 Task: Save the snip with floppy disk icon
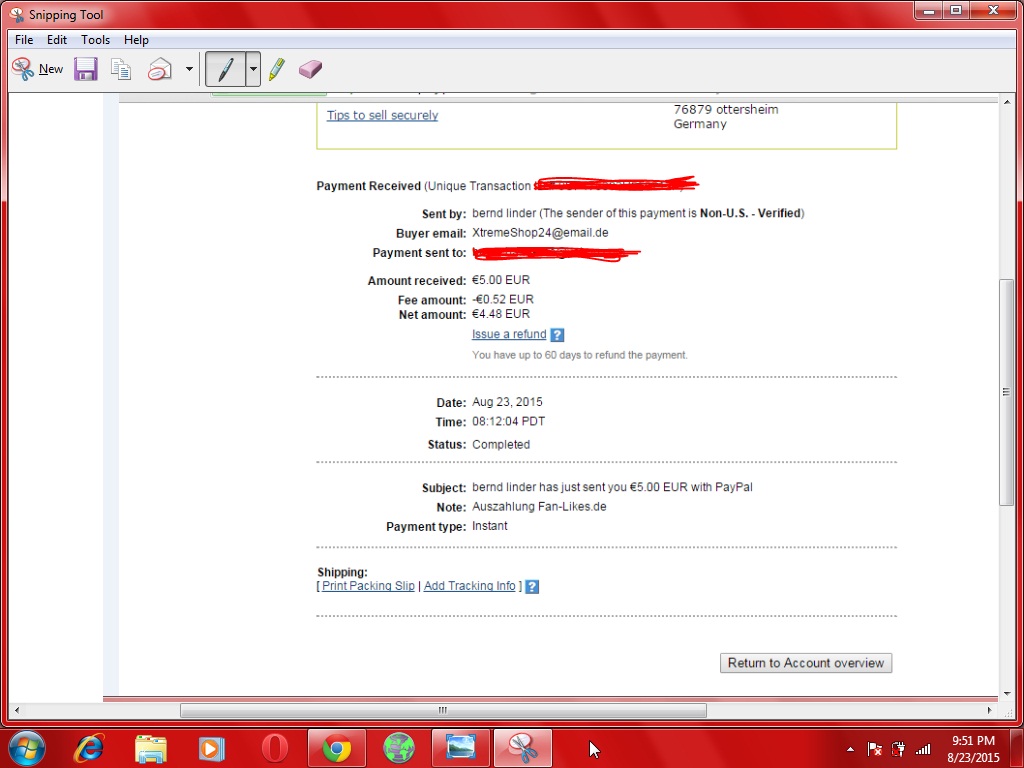click(x=86, y=69)
